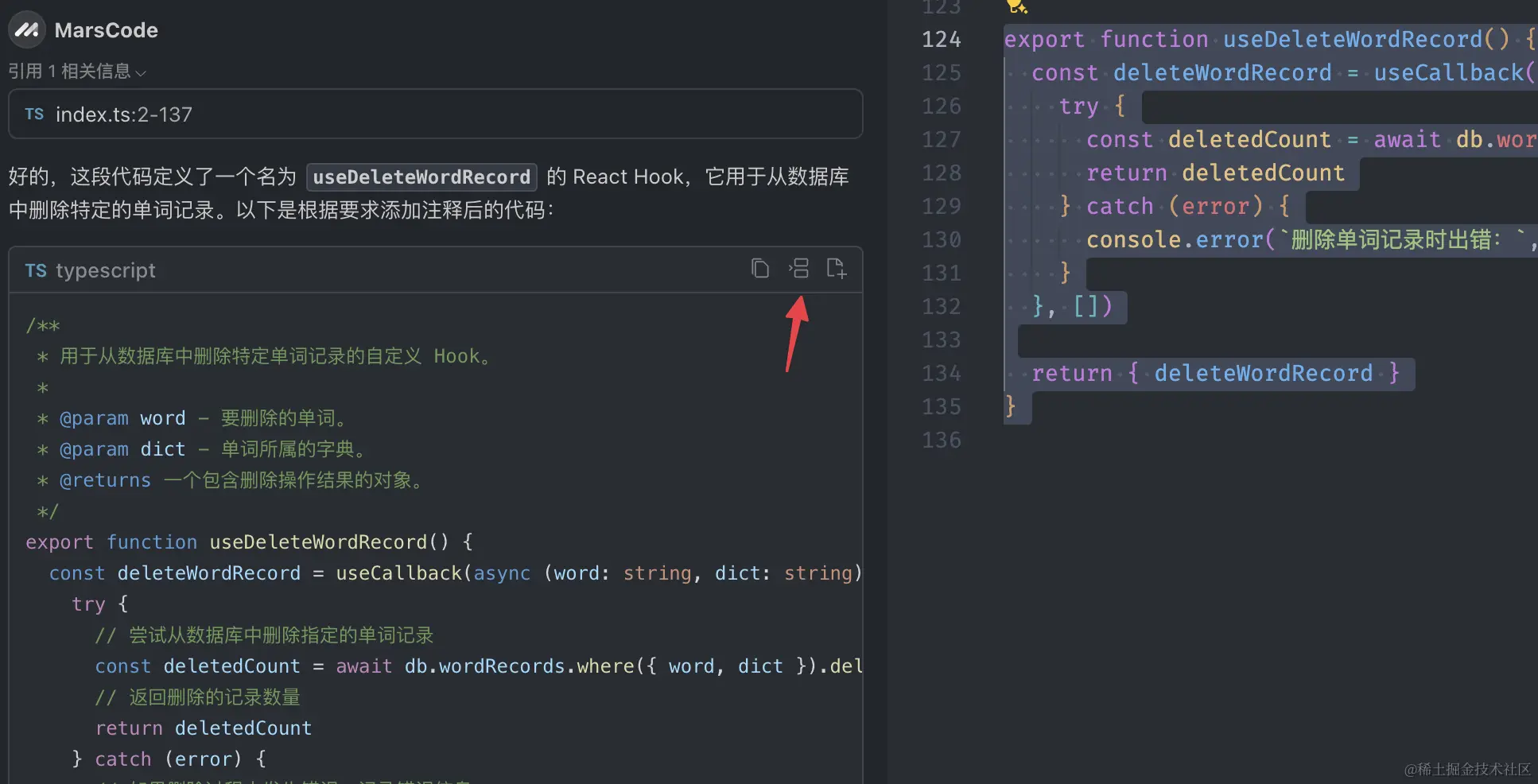Click the MarsCode logo avatar
The height and width of the screenshot is (784, 1538).
pyautogui.click(x=27, y=30)
